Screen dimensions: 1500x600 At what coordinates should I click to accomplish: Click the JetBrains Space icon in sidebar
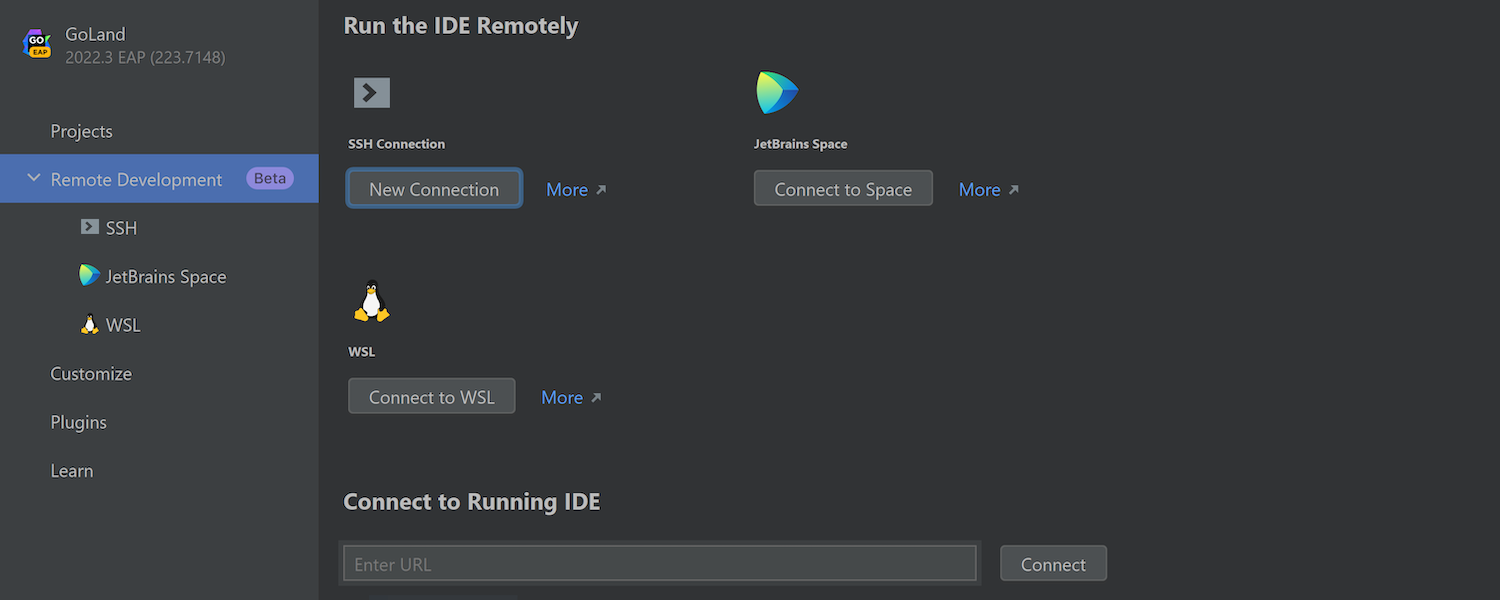90,275
